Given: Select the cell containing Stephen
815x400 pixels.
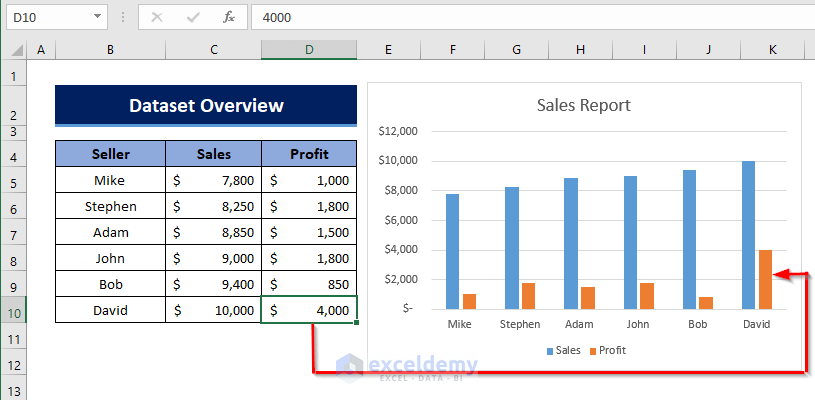Looking at the screenshot, I should pyautogui.click(x=110, y=206).
